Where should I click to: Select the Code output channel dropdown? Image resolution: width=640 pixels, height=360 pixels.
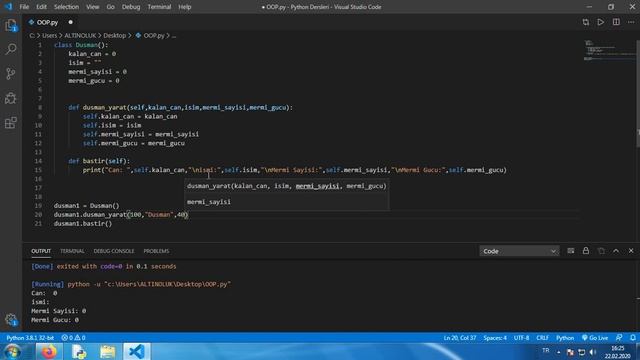coord(519,251)
